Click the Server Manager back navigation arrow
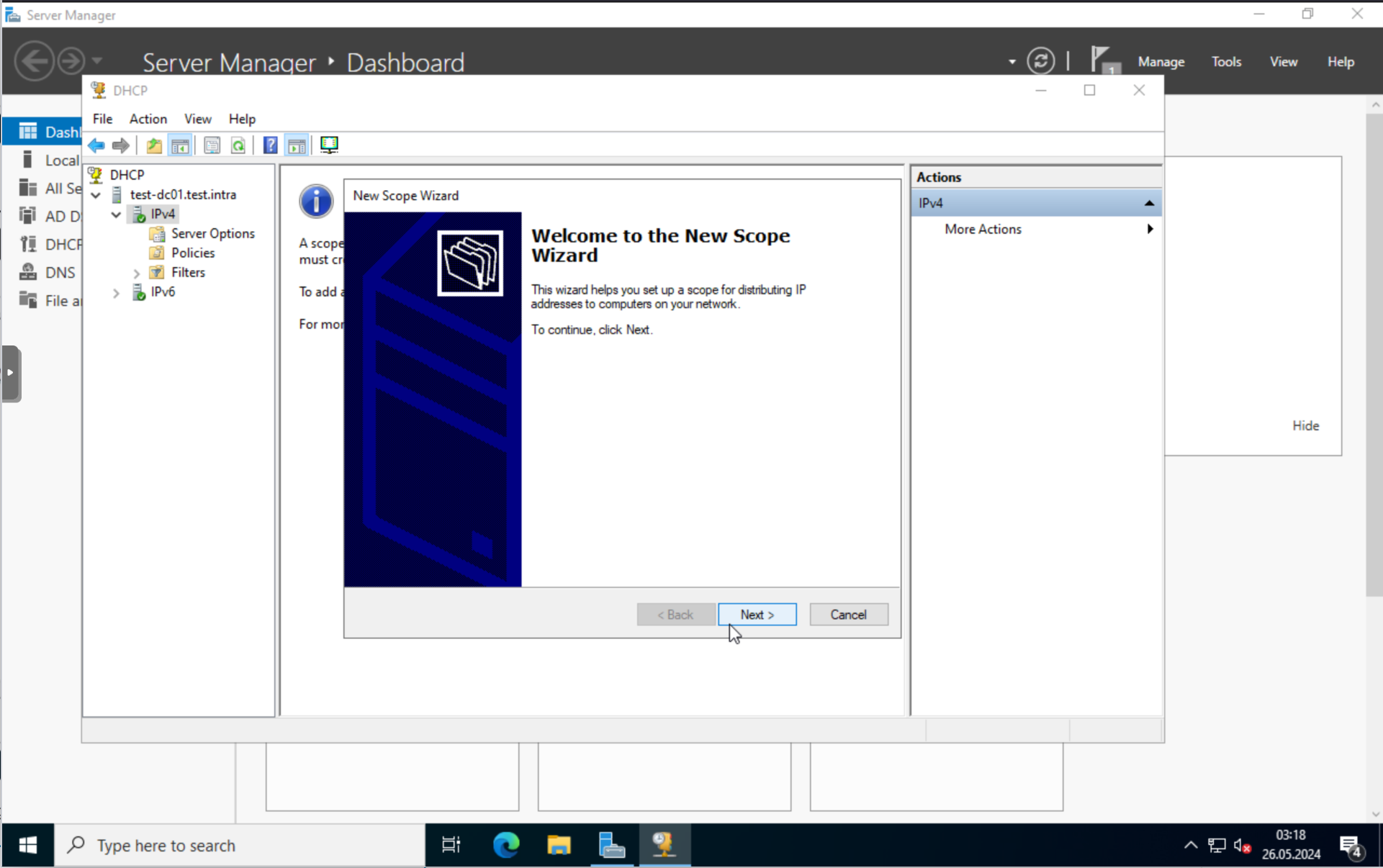The image size is (1383, 868). pos(34,61)
